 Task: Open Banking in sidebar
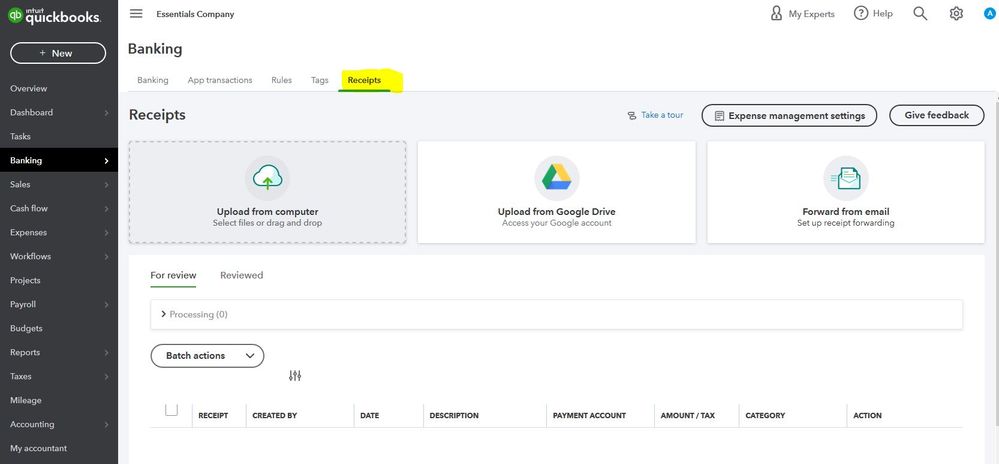(59, 161)
